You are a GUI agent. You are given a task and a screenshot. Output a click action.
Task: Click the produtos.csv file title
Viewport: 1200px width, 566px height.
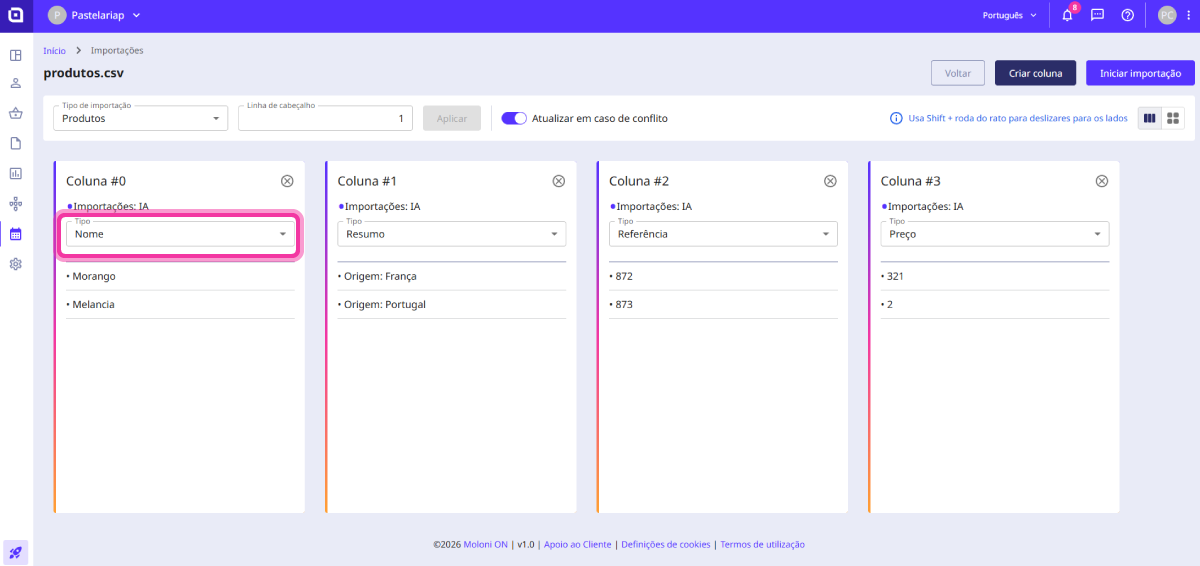84,73
